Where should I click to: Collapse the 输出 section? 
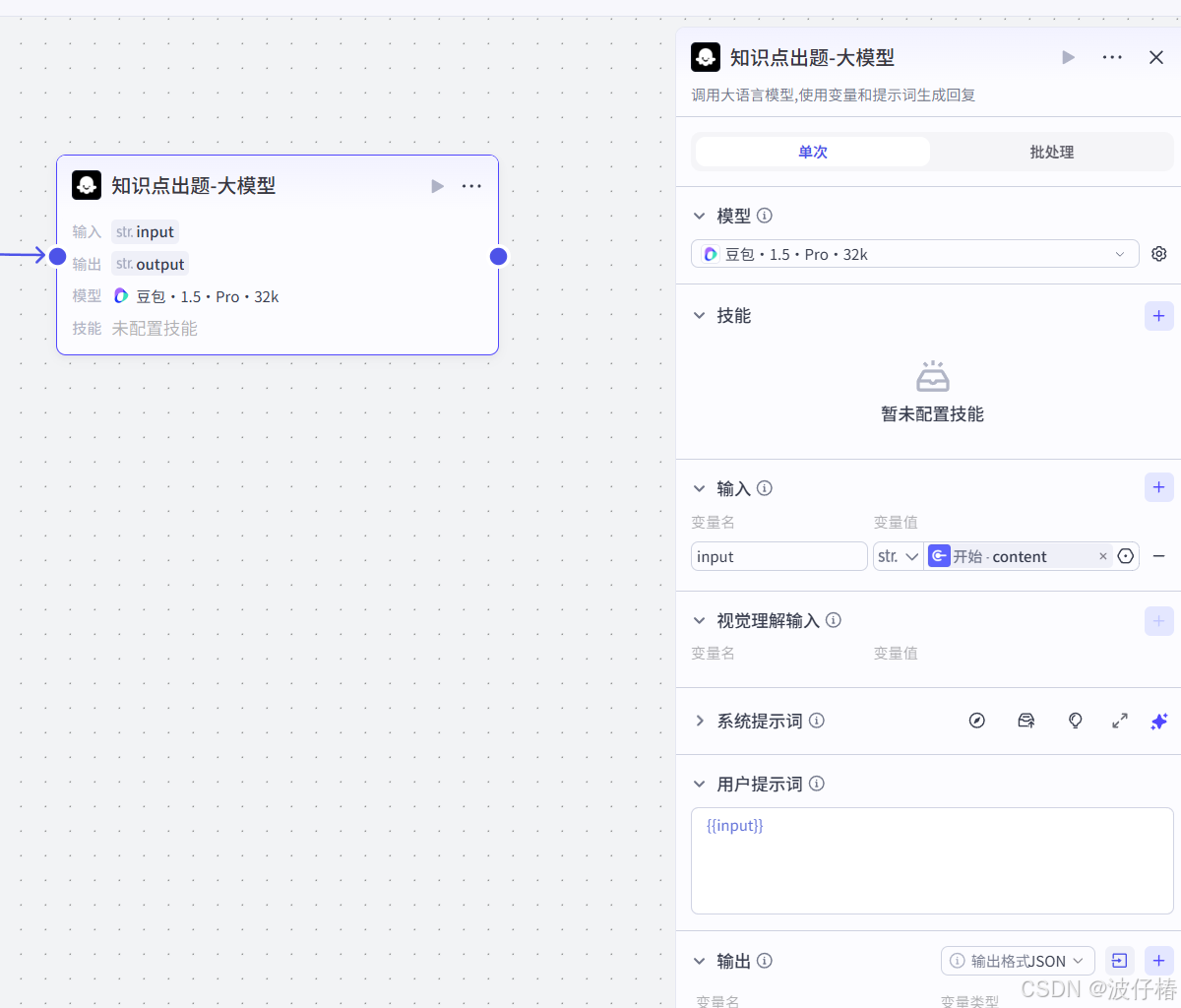700,961
